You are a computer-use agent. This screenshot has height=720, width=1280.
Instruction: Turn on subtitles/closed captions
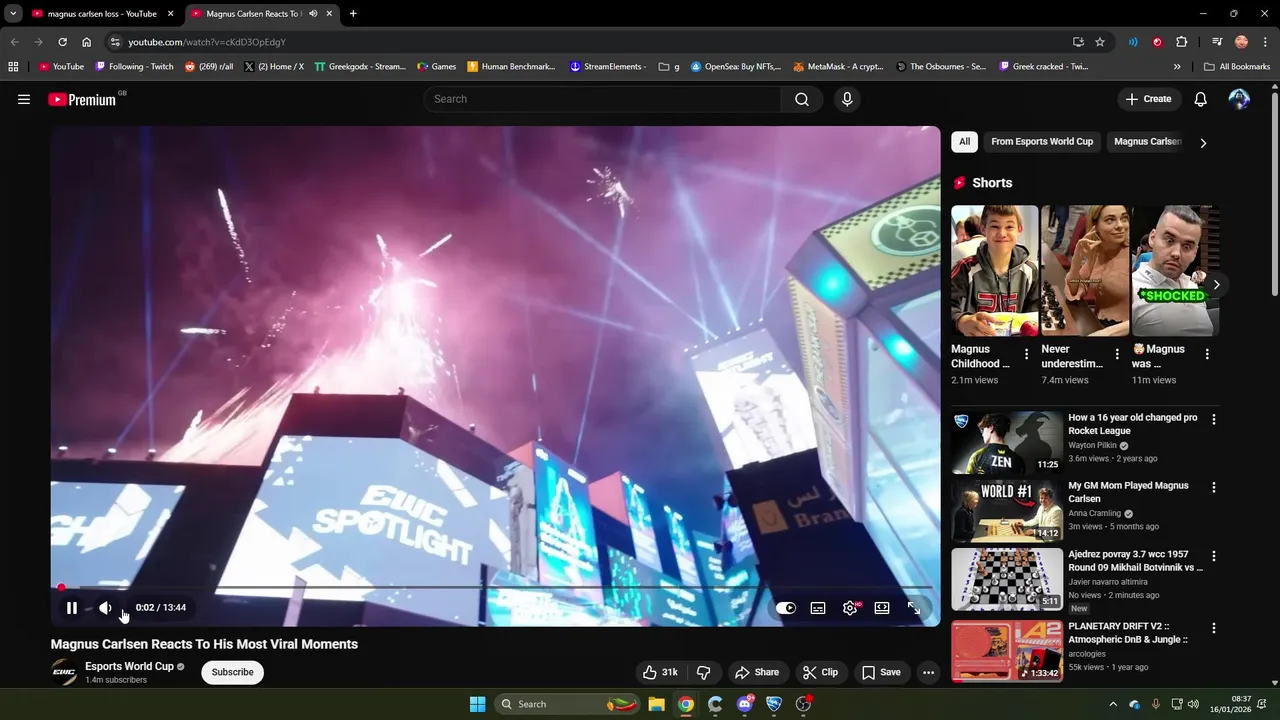pos(818,608)
